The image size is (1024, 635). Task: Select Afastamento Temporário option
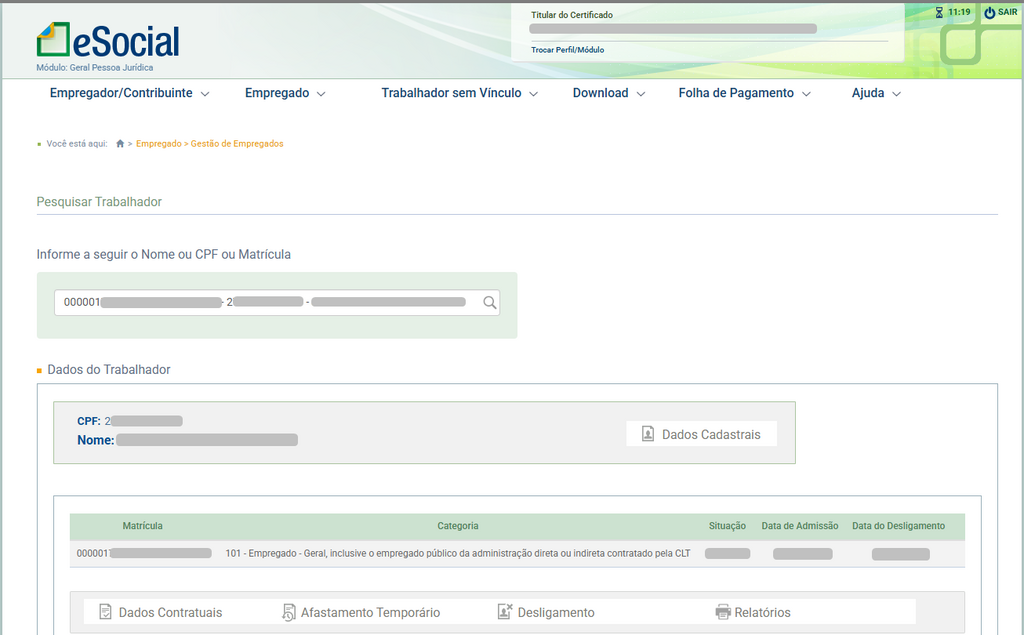(360, 612)
